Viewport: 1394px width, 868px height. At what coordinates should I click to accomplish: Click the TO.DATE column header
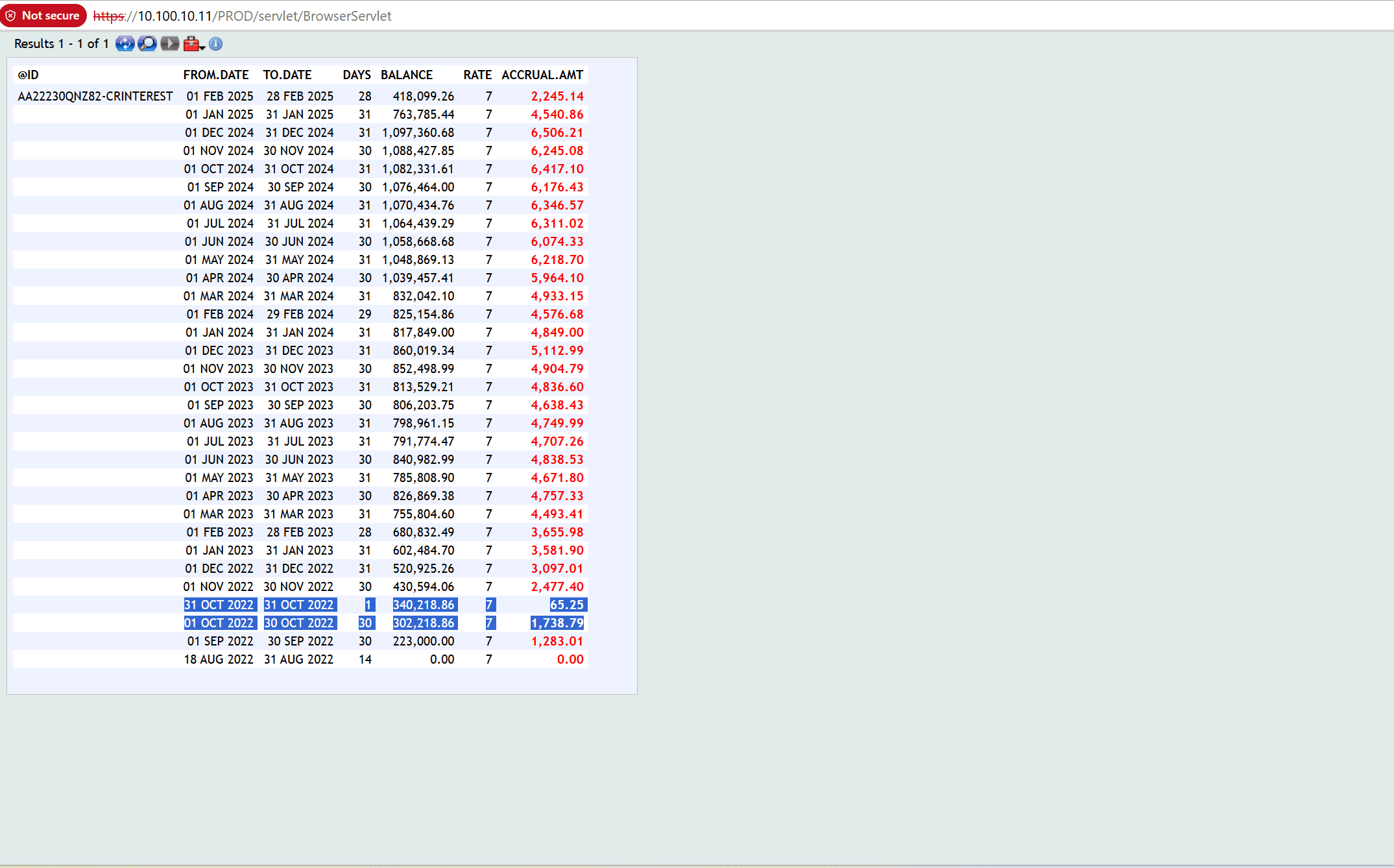(287, 75)
